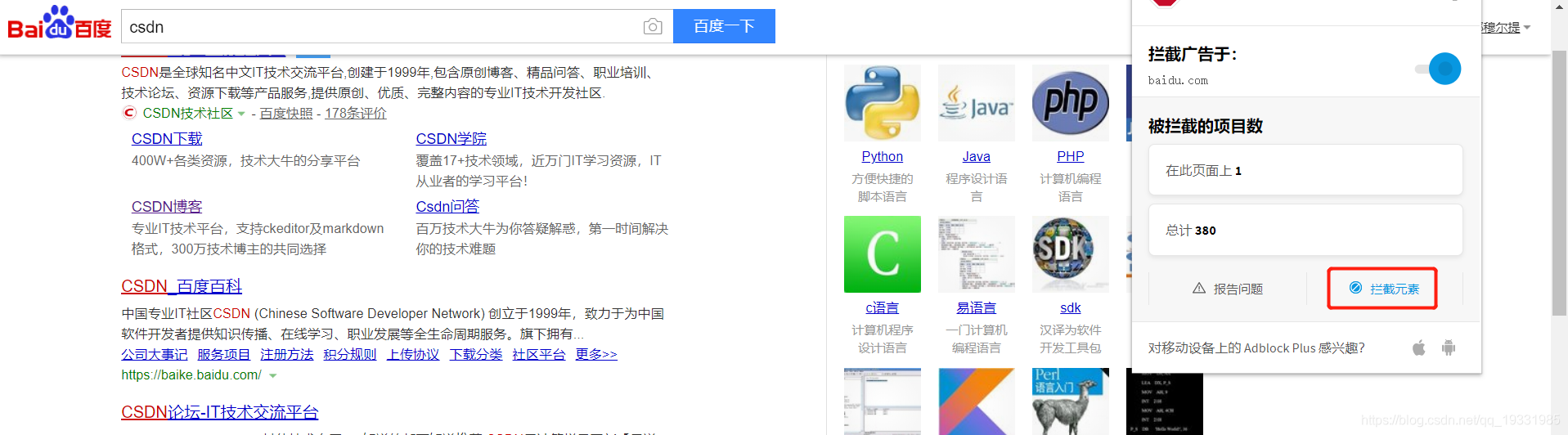Click the 百度一下 search button
1568x435 pixels.
(x=724, y=26)
